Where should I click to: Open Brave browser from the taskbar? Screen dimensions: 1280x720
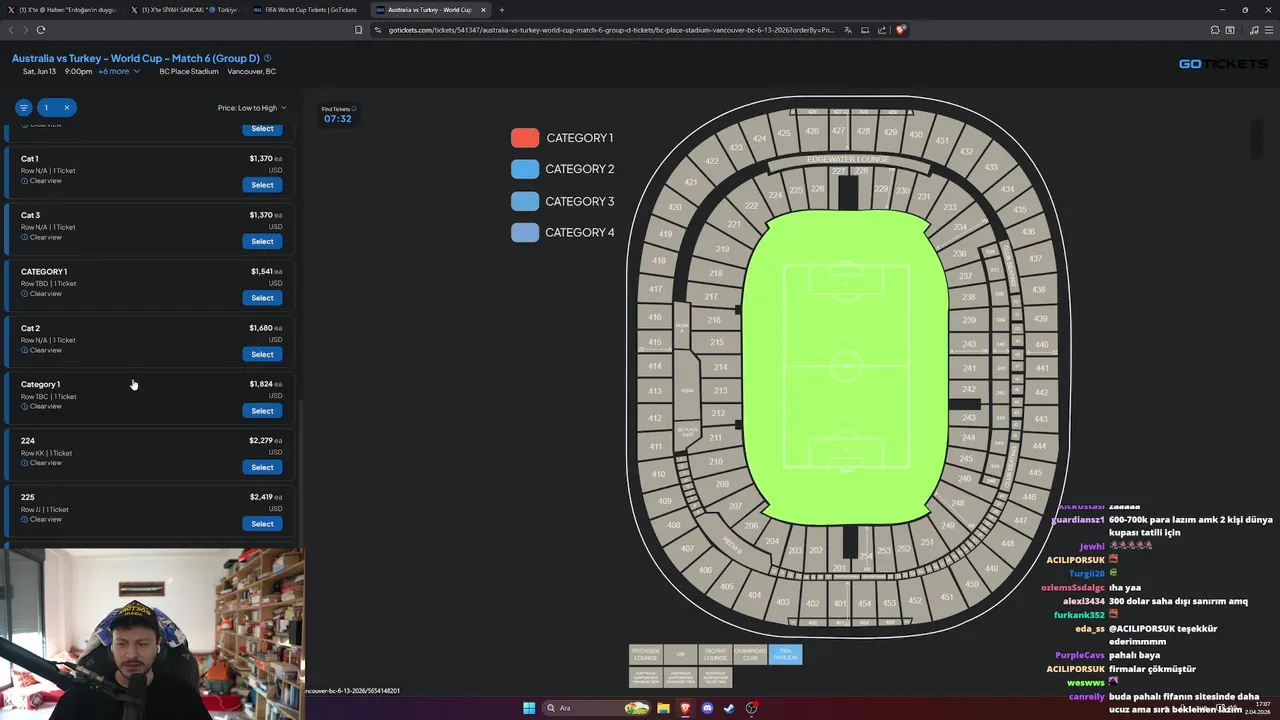(685, 708)
